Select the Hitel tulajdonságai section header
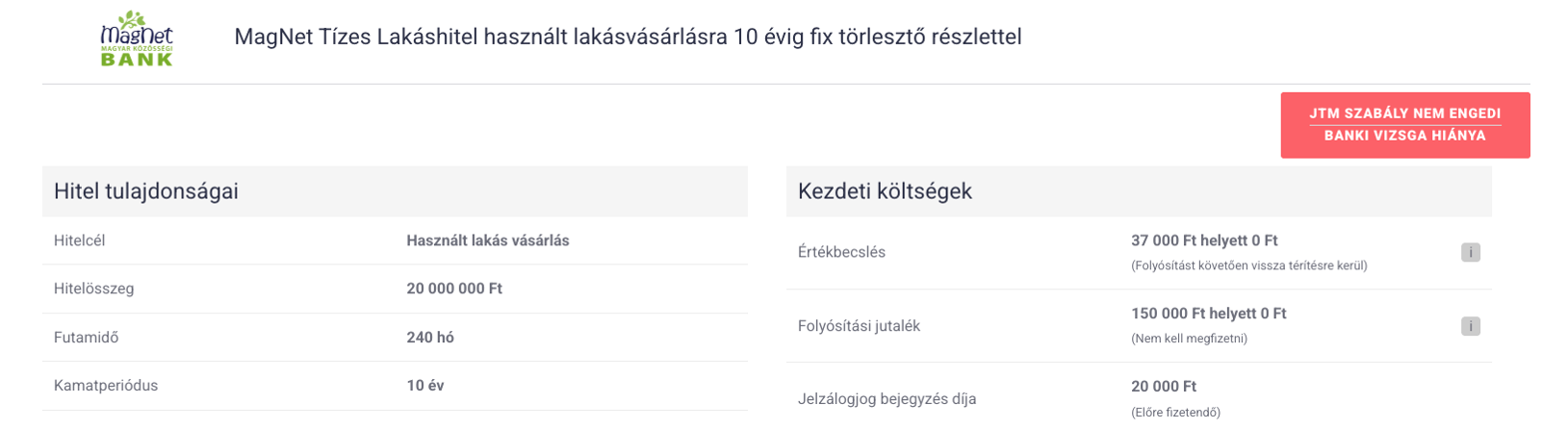The height and width of the screenshot is (429, 1568). (x=146, y=191)
